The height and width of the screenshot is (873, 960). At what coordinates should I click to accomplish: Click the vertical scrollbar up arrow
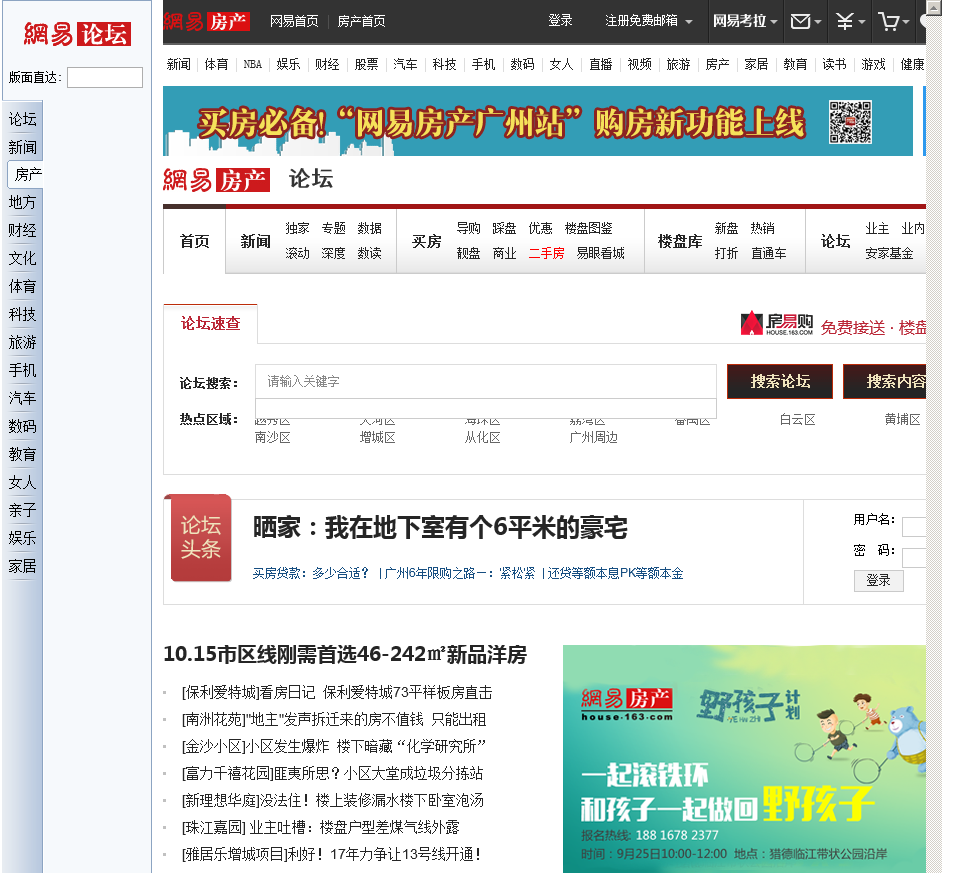pyautogui.click(x=933, y=7)
